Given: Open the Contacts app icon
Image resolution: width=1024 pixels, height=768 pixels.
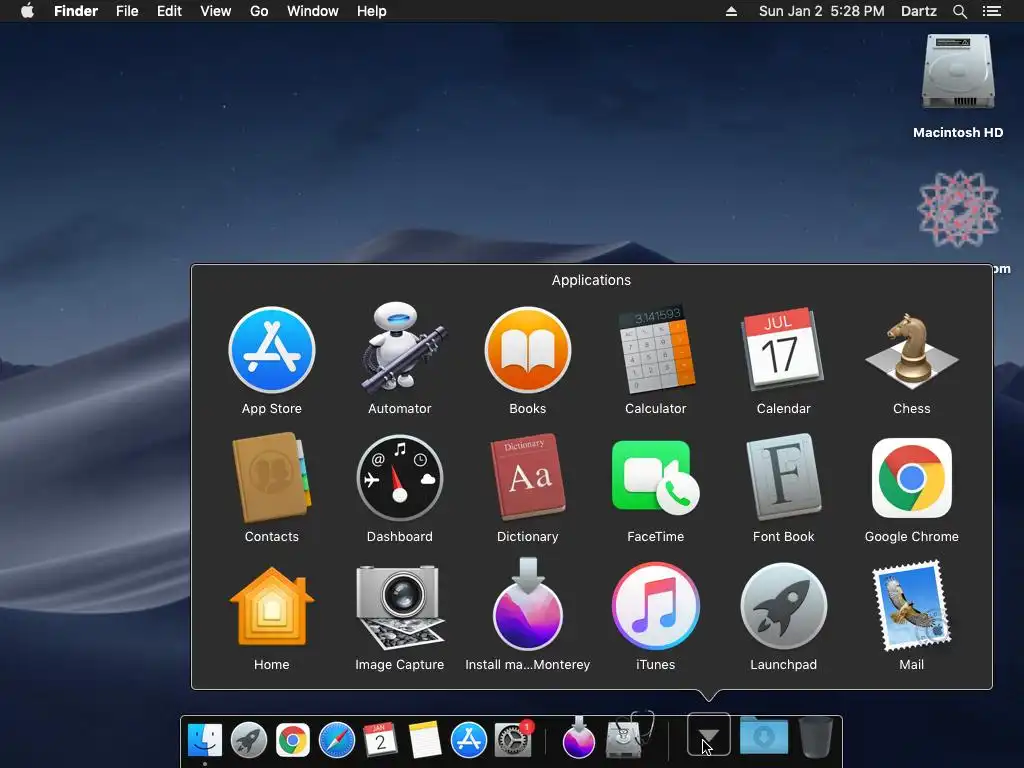Looking at the screenshot, I should click(x=272, y=478).
